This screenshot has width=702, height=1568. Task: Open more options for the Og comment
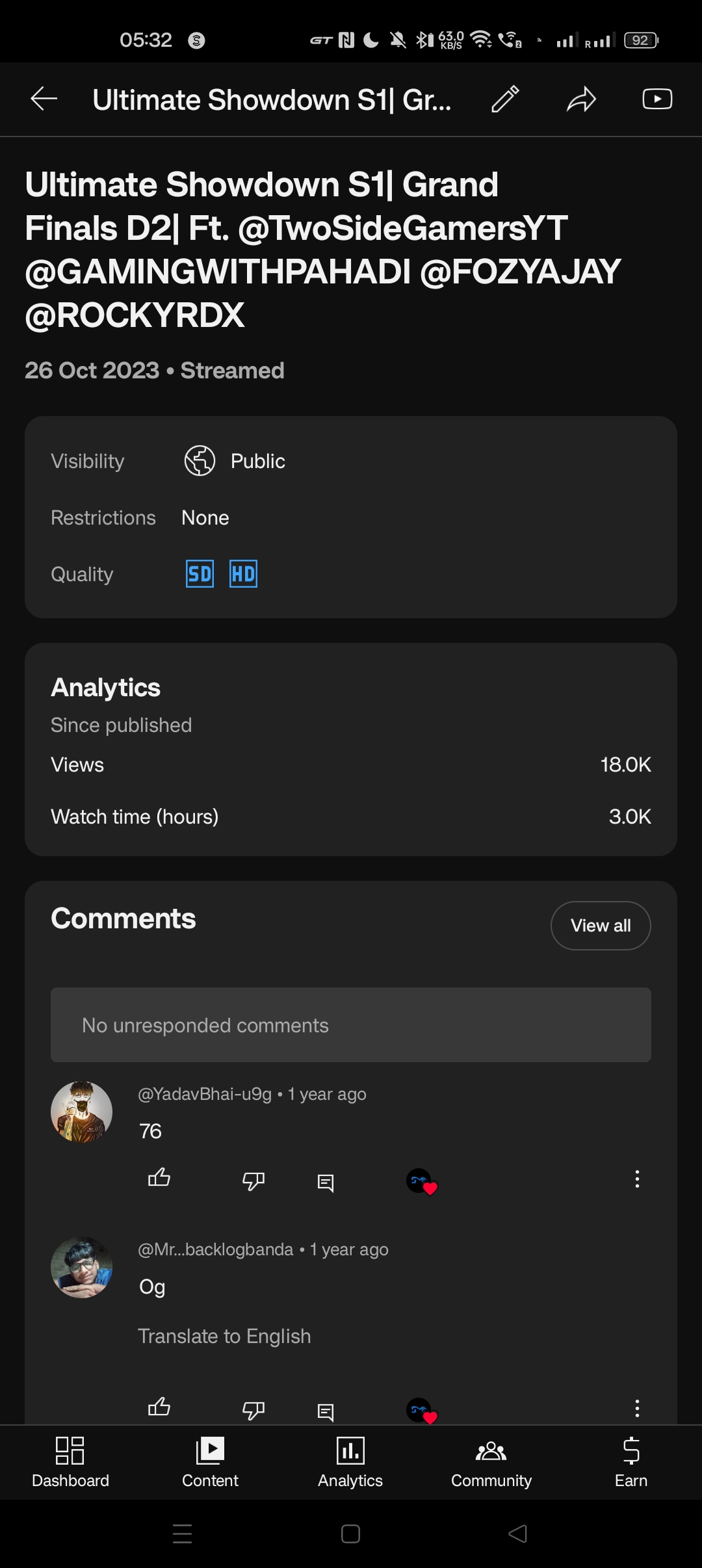click(x=637, y=1408)
